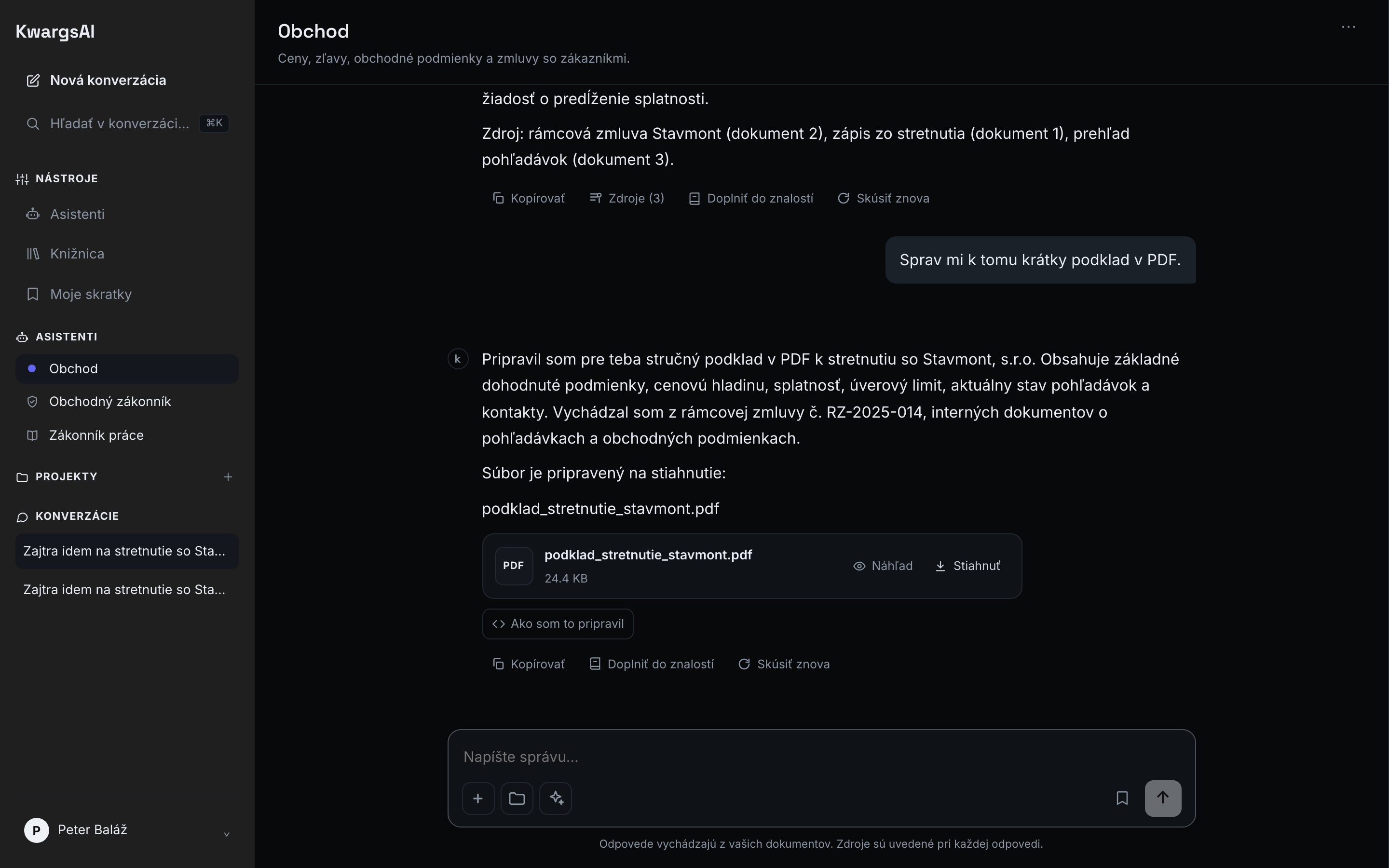Expand the 'Ako som to pripravil' section
This screenshot has height=868, width=1389.
point(558,624)
